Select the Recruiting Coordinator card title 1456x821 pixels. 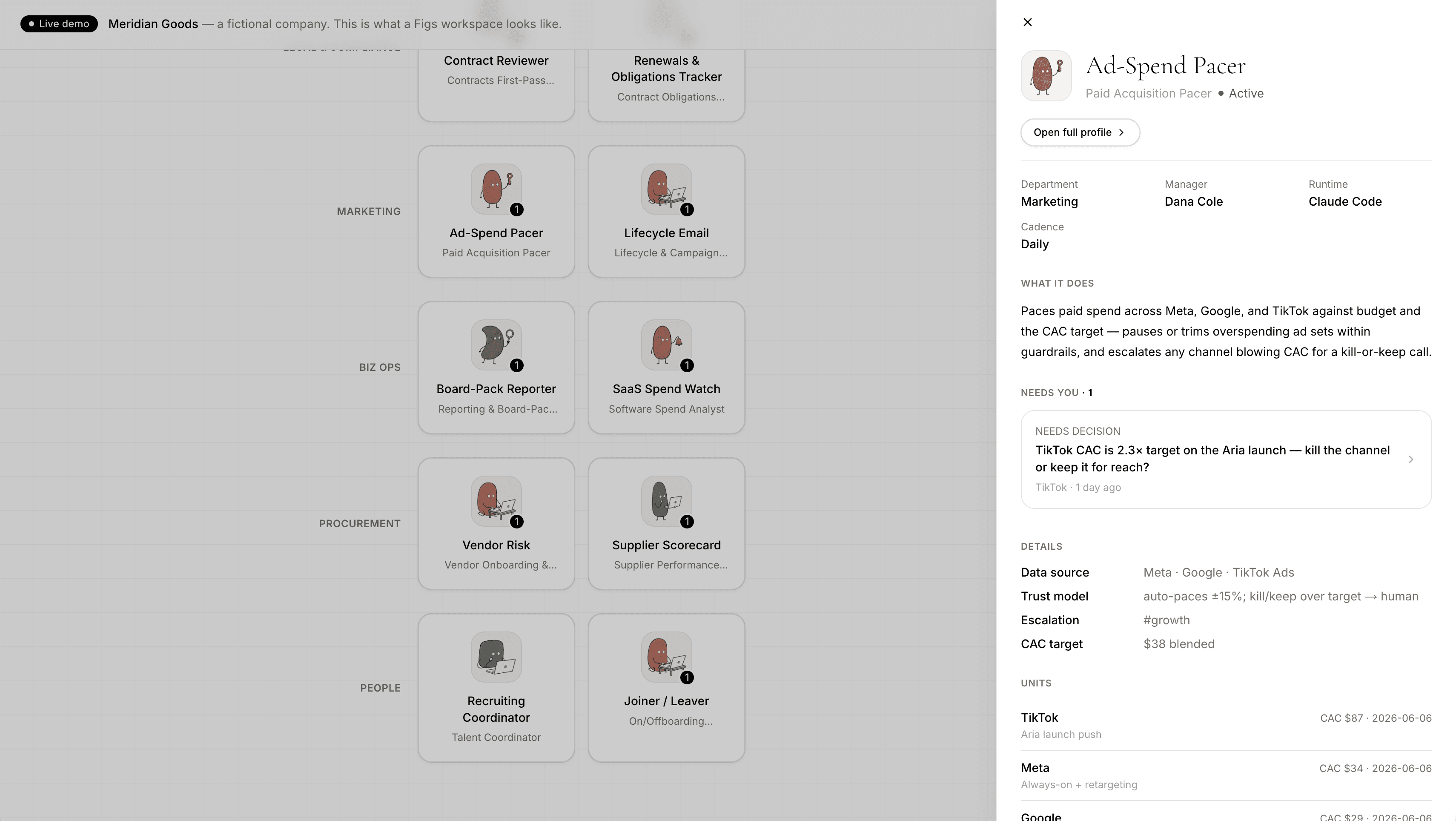tap(496, 709)
